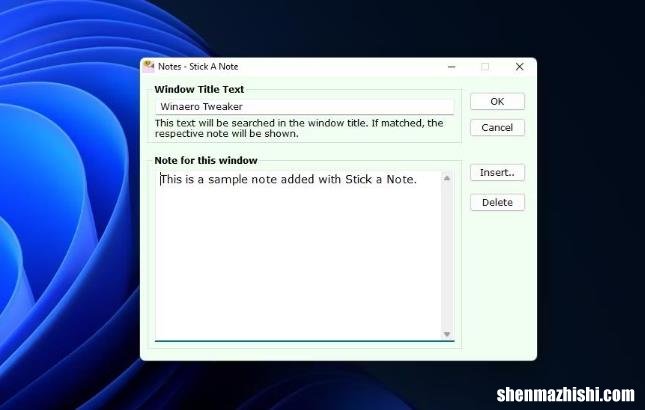Click the note scrollbar up arrow
The image size is (645, 410).
pos(447,178)
